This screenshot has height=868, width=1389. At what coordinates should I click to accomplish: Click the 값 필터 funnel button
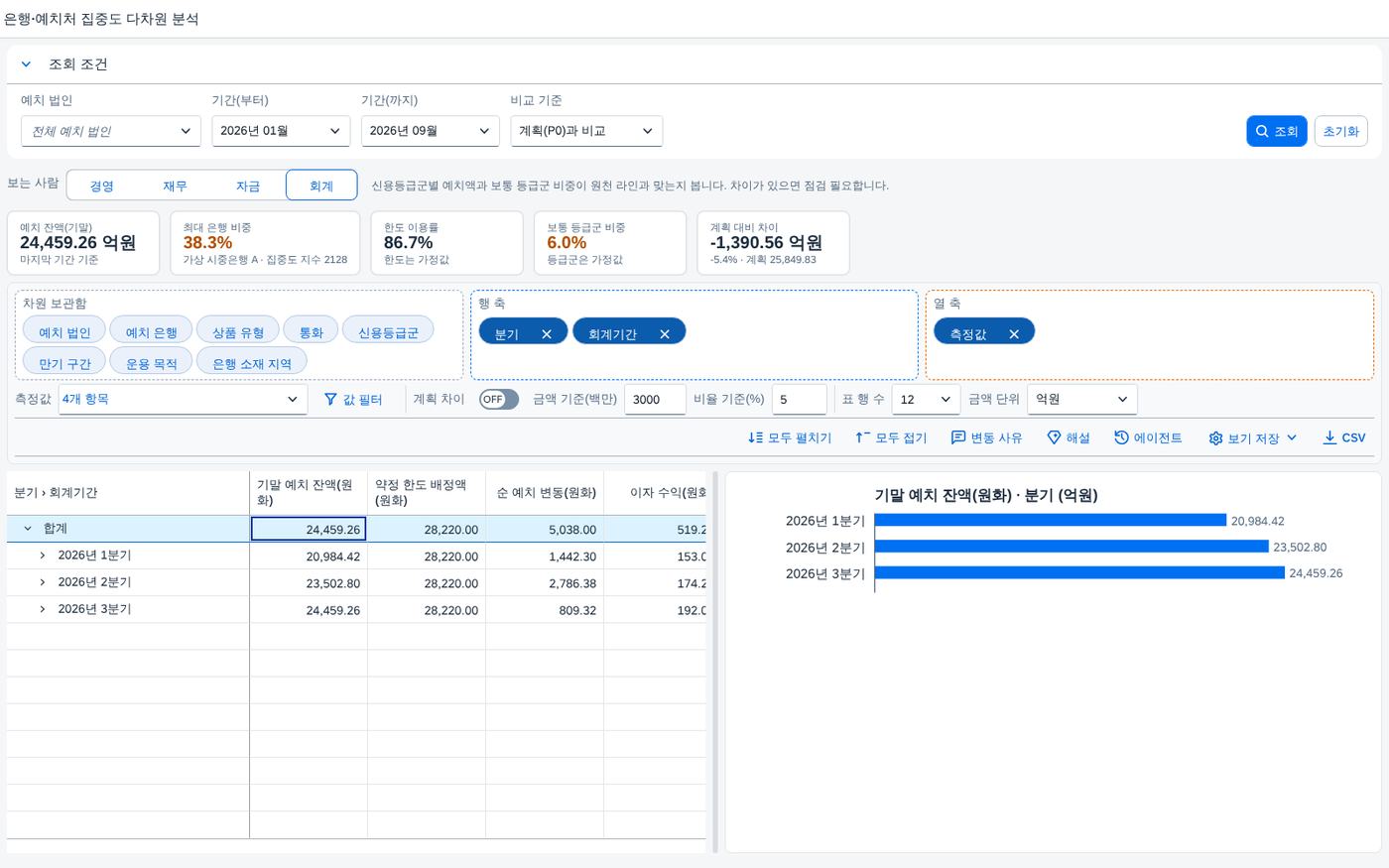click(x=353, y=399)
